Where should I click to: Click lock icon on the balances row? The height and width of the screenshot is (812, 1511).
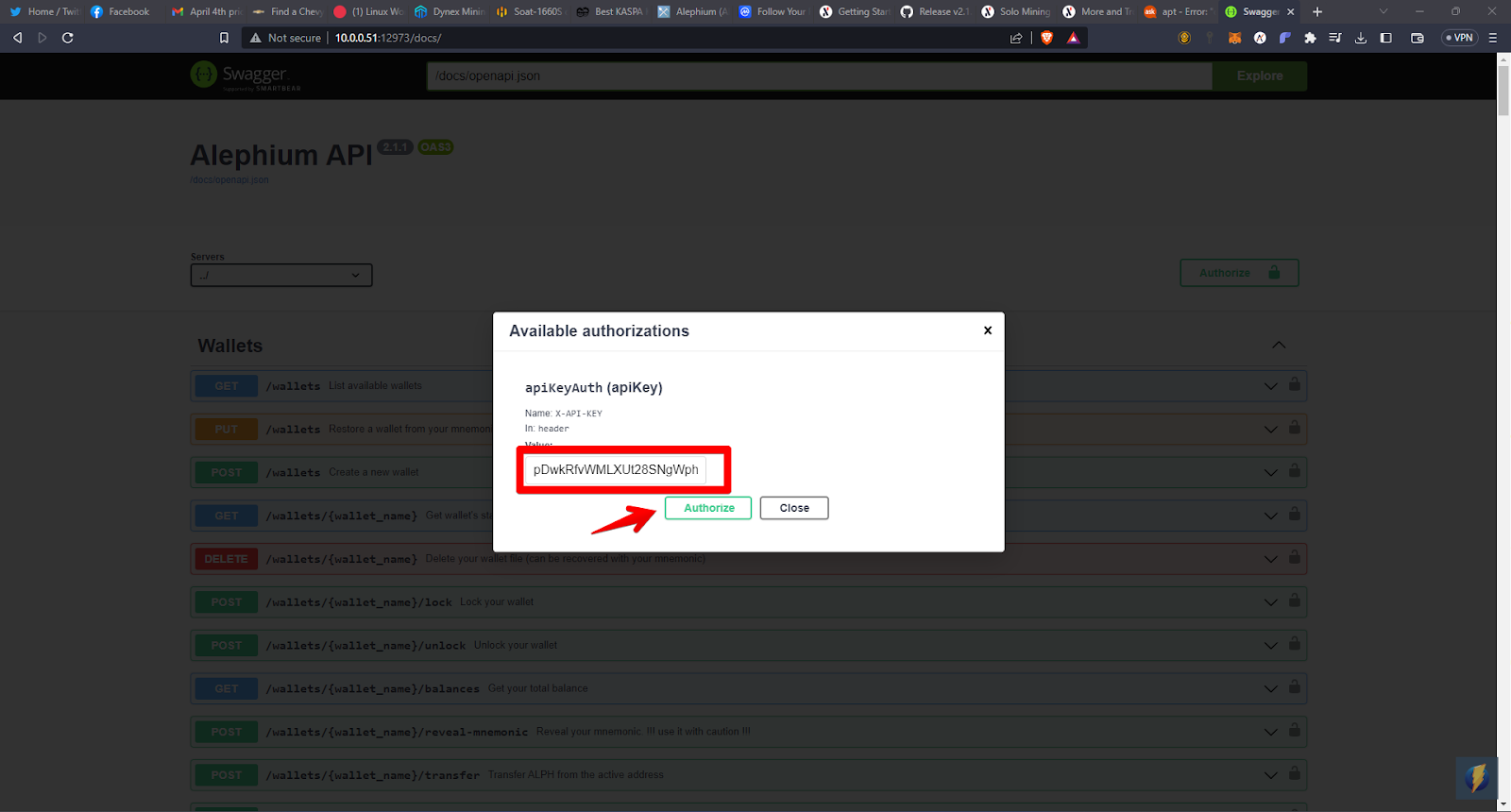(1295, 686)
